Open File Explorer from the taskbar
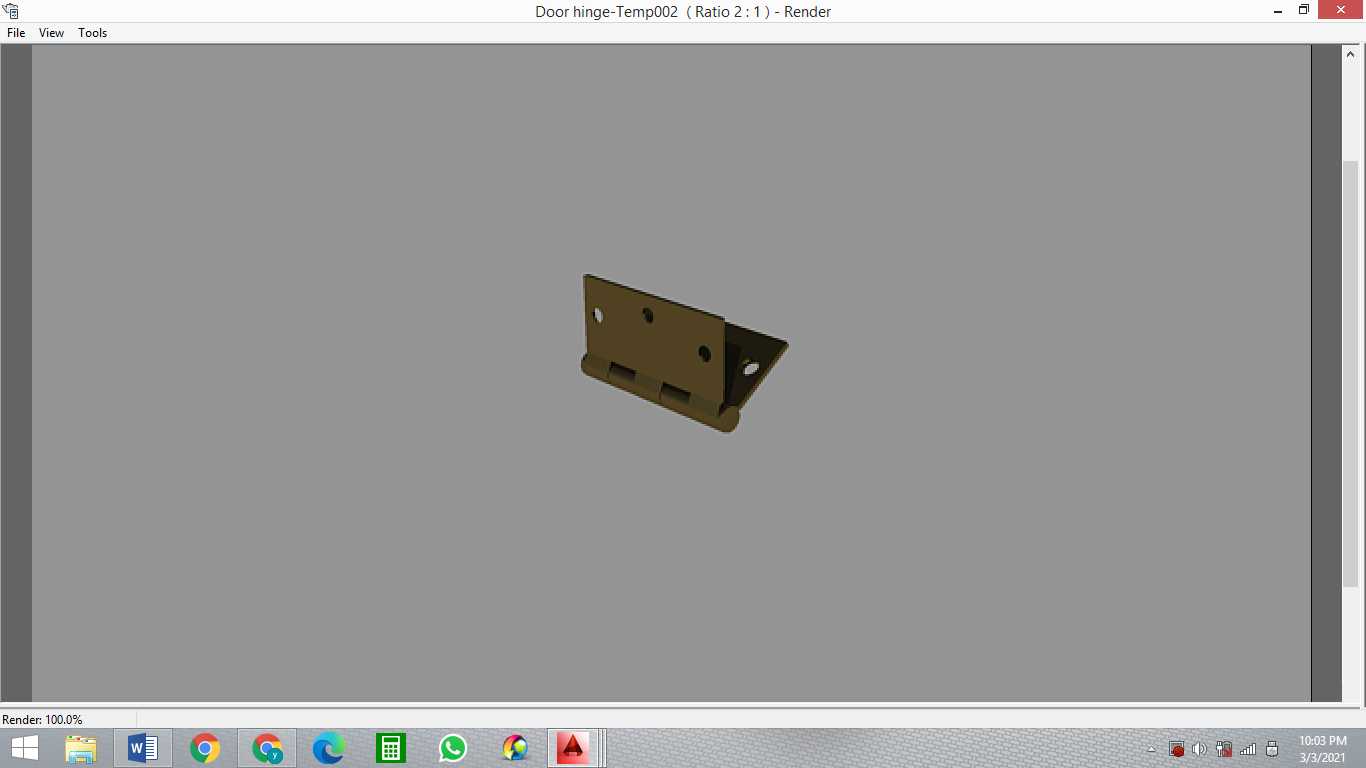 pos(81,748)
